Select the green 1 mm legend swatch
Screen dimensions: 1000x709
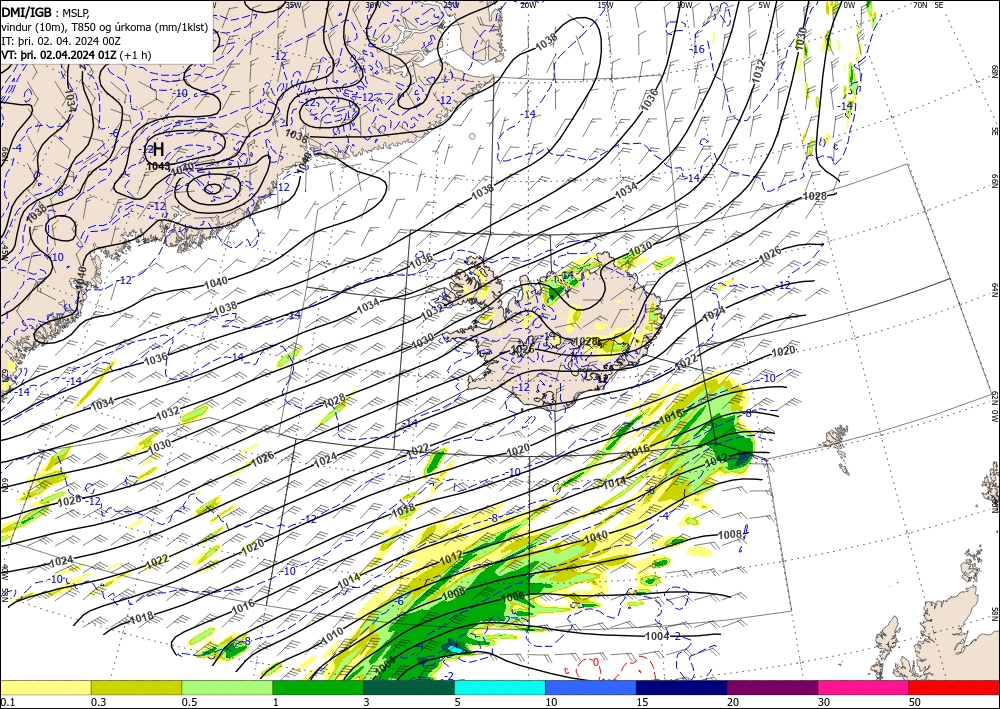318,687
